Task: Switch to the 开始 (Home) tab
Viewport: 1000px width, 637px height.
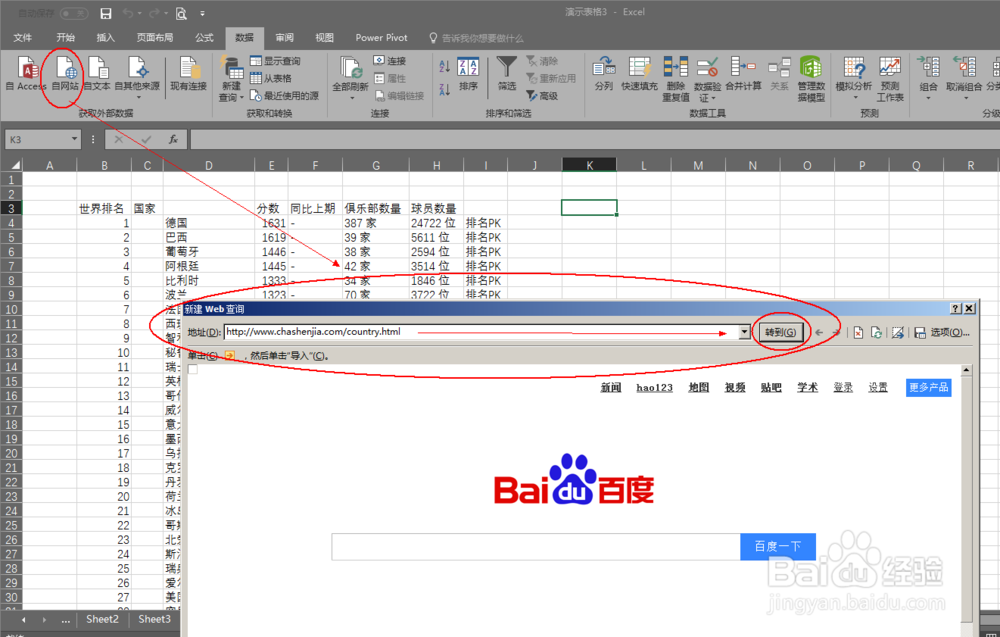Action: pyautogui.click(x=66, y=38)
